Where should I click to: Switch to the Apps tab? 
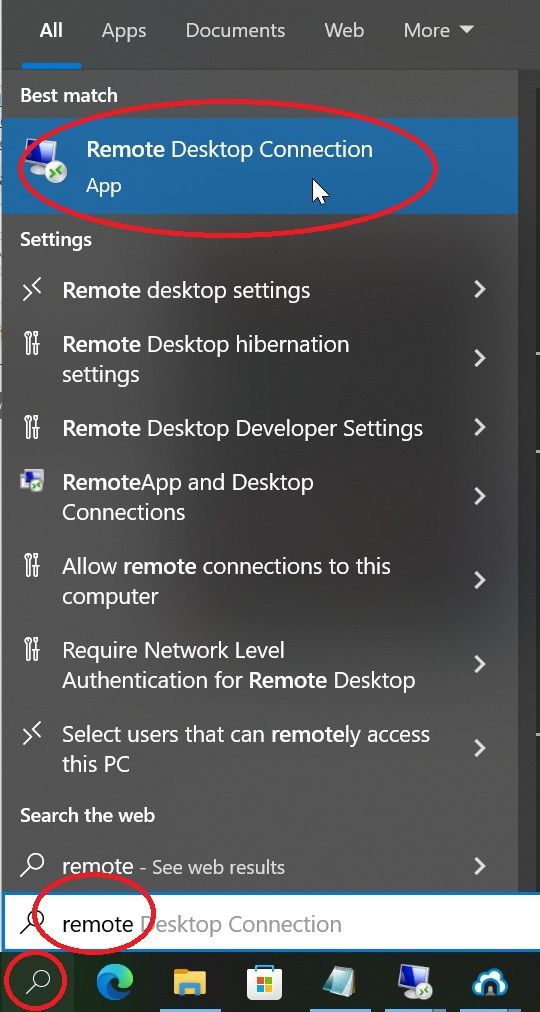point(122,30)
